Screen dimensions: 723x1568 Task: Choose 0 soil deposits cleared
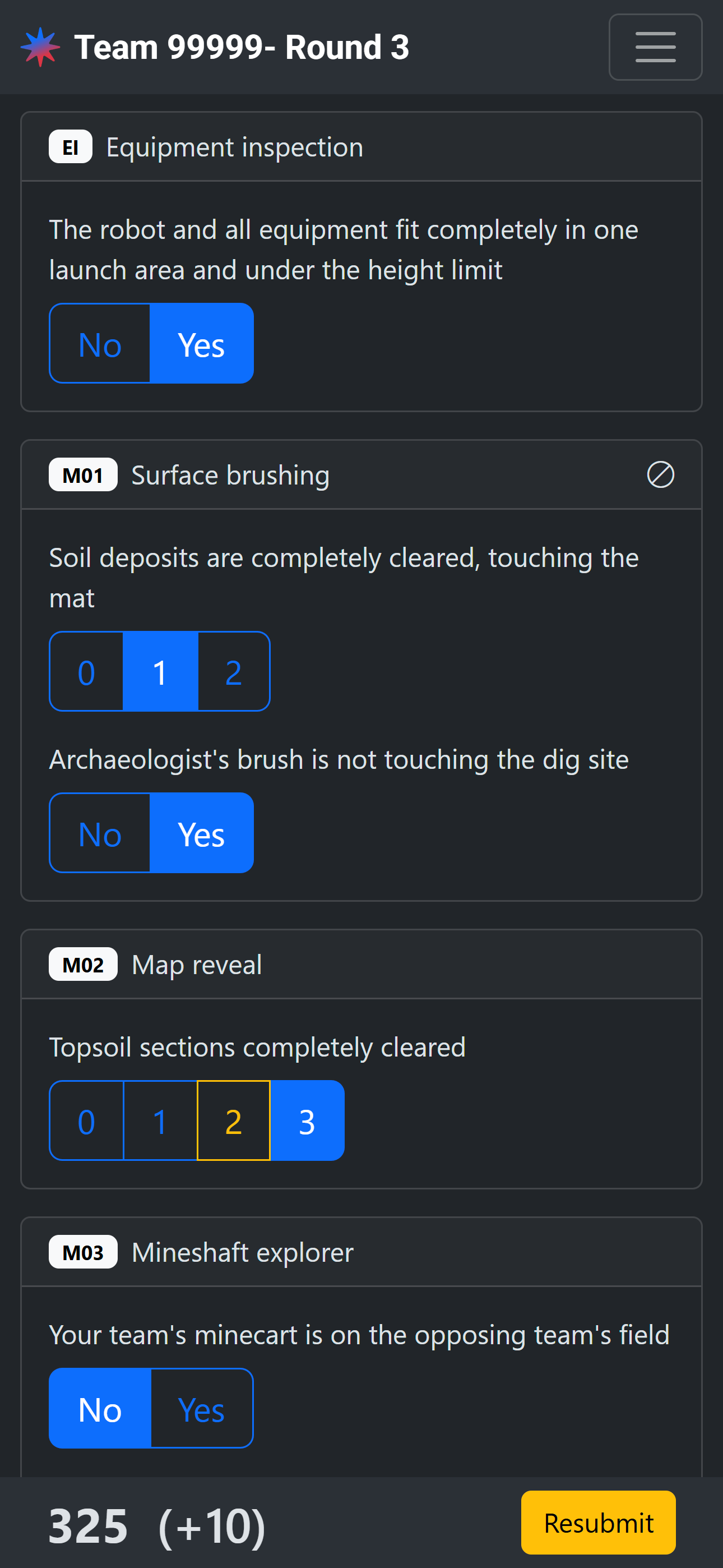[86, 671]
